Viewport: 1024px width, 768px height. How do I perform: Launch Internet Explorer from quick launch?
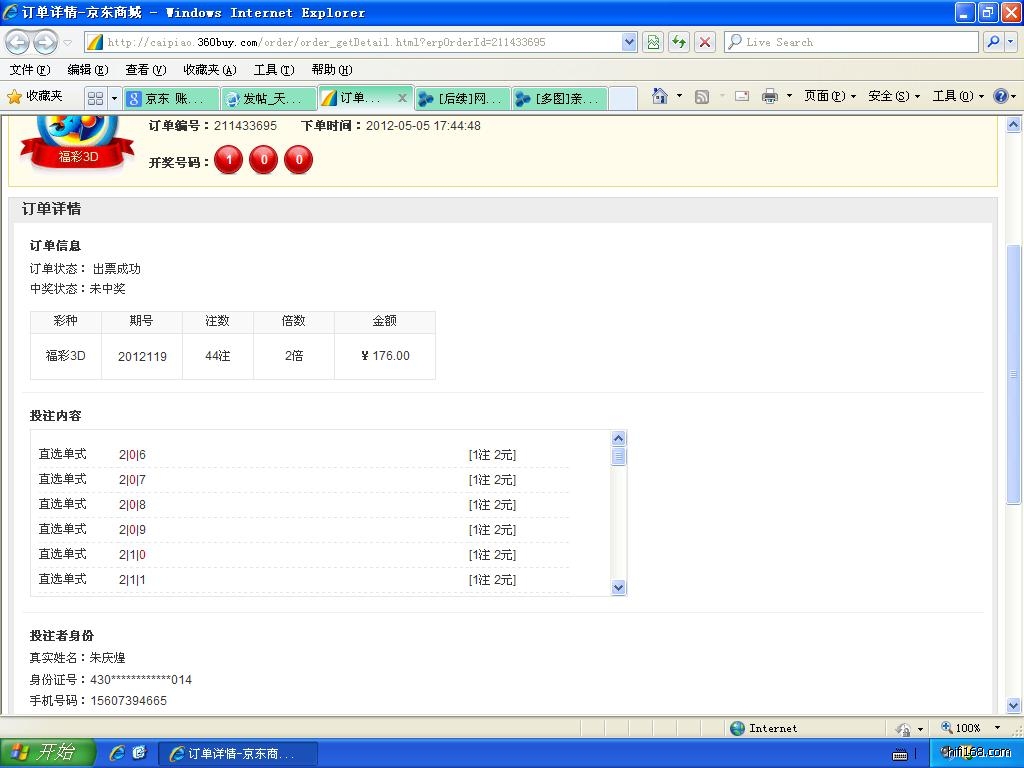(x=117, y=752)
